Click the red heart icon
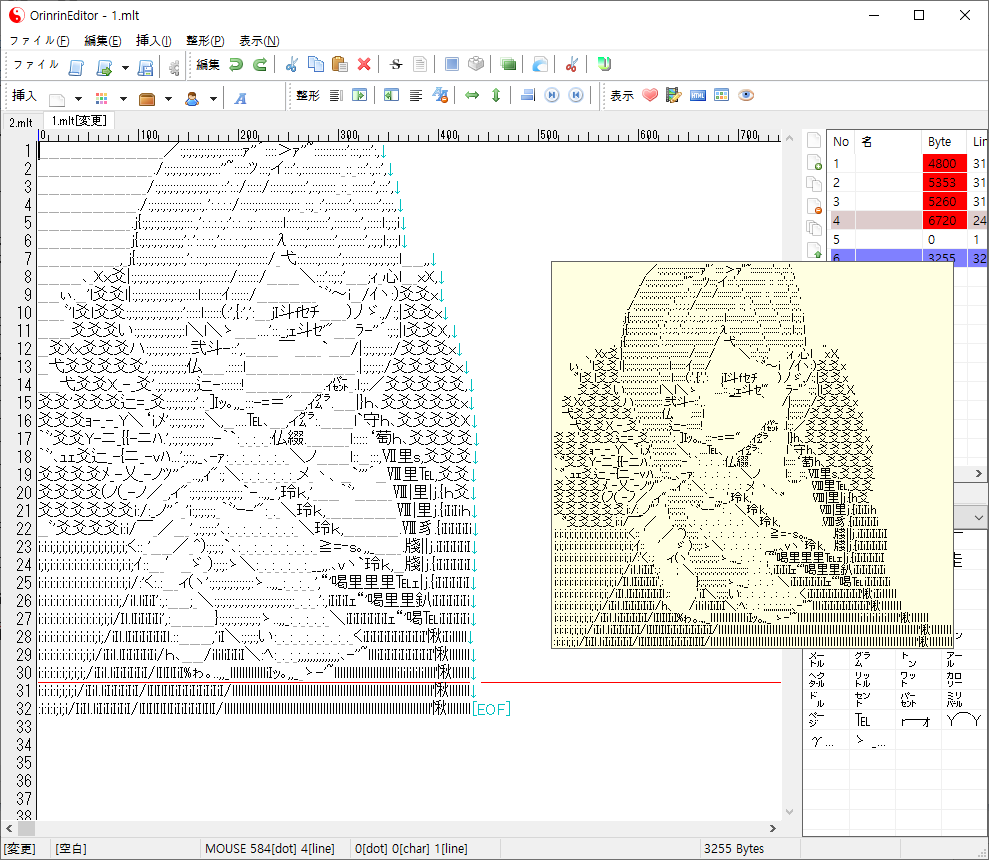The image size is (989, 860). (650, 96)
